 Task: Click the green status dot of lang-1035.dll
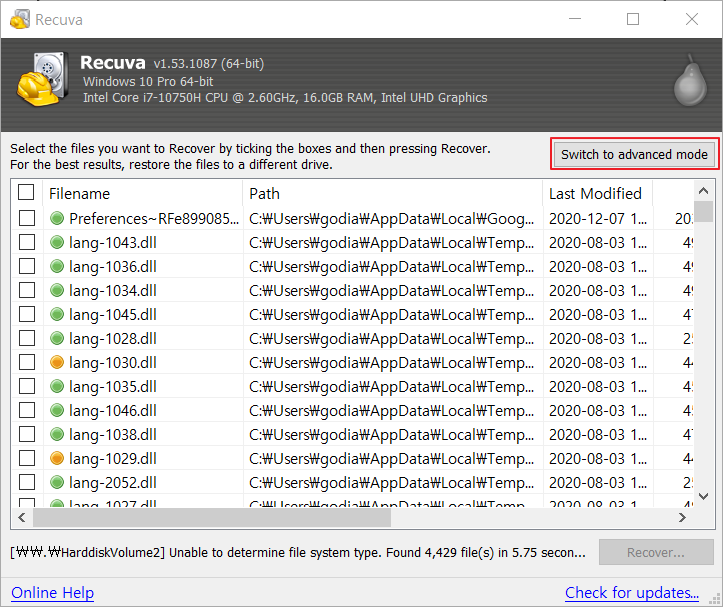coord(57,386)
